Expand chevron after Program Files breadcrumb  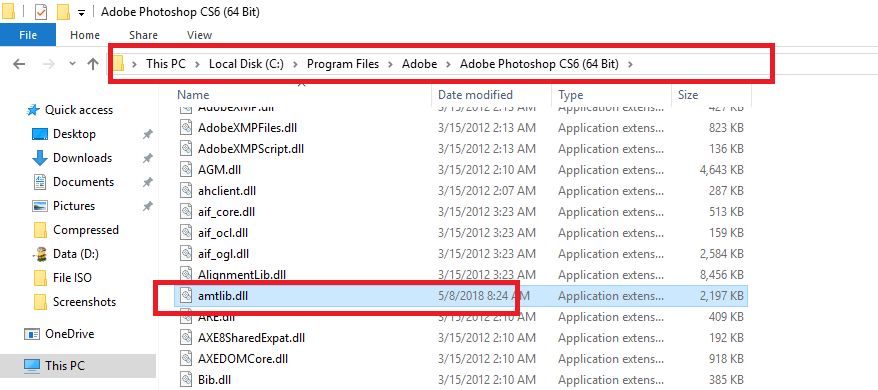pyautogui.click(x=391, y=64)
